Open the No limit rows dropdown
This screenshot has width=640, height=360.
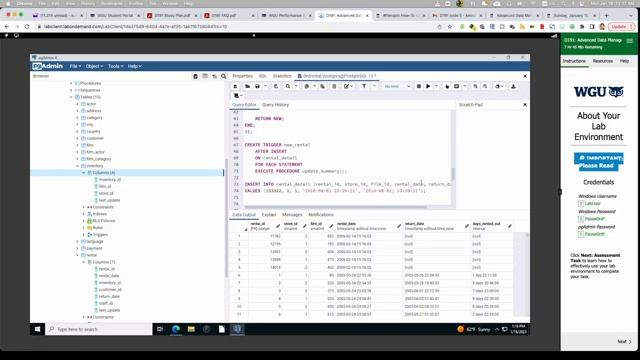coord(397,87)
